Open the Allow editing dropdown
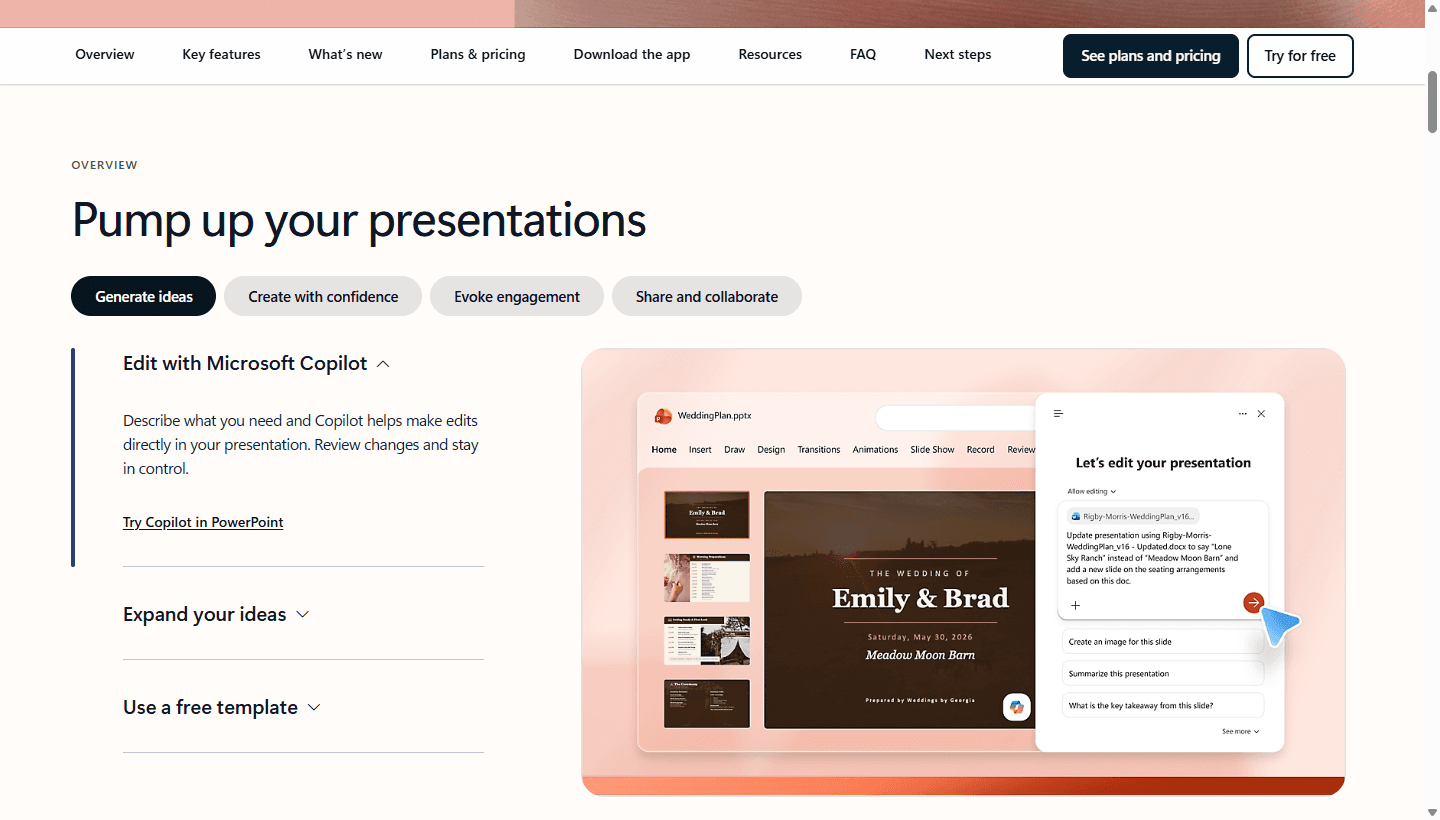The width and height of the screenshot is (1440, 820). (x=1091, y=491)
